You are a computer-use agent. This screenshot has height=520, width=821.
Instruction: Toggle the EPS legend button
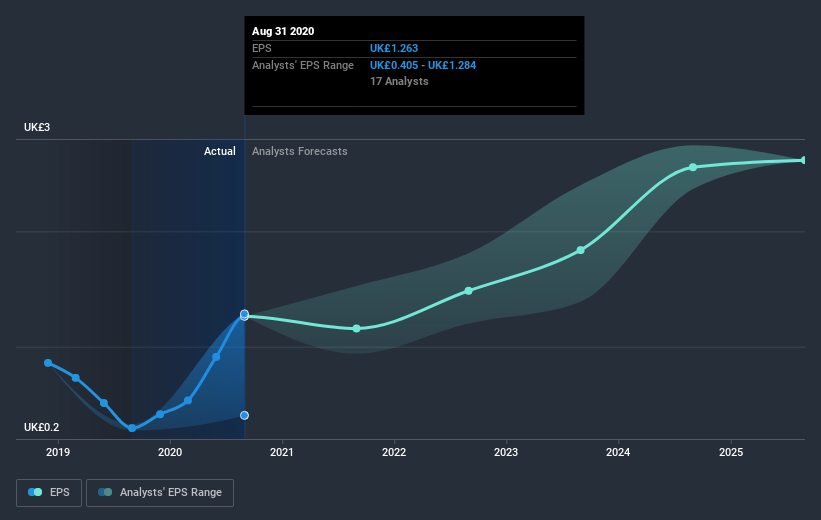click(x=49, y=493)
